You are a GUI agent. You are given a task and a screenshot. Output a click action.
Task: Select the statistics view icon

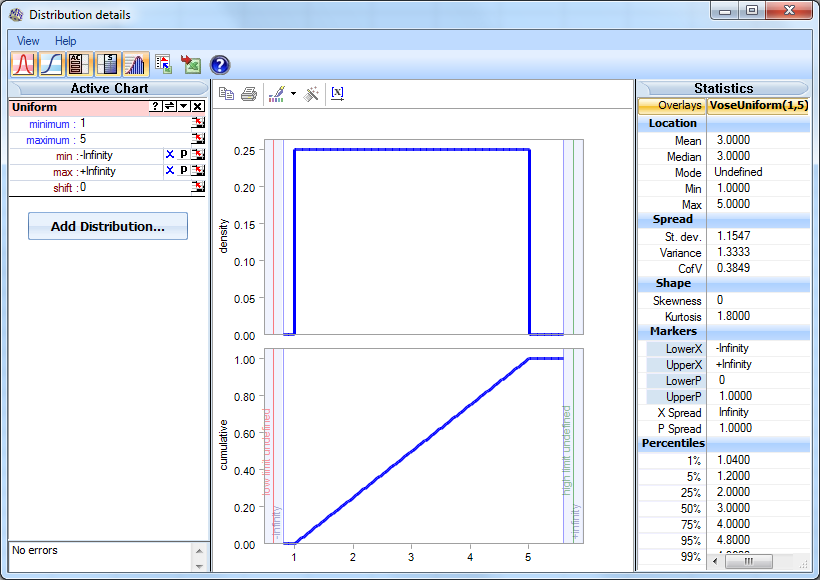108,63
